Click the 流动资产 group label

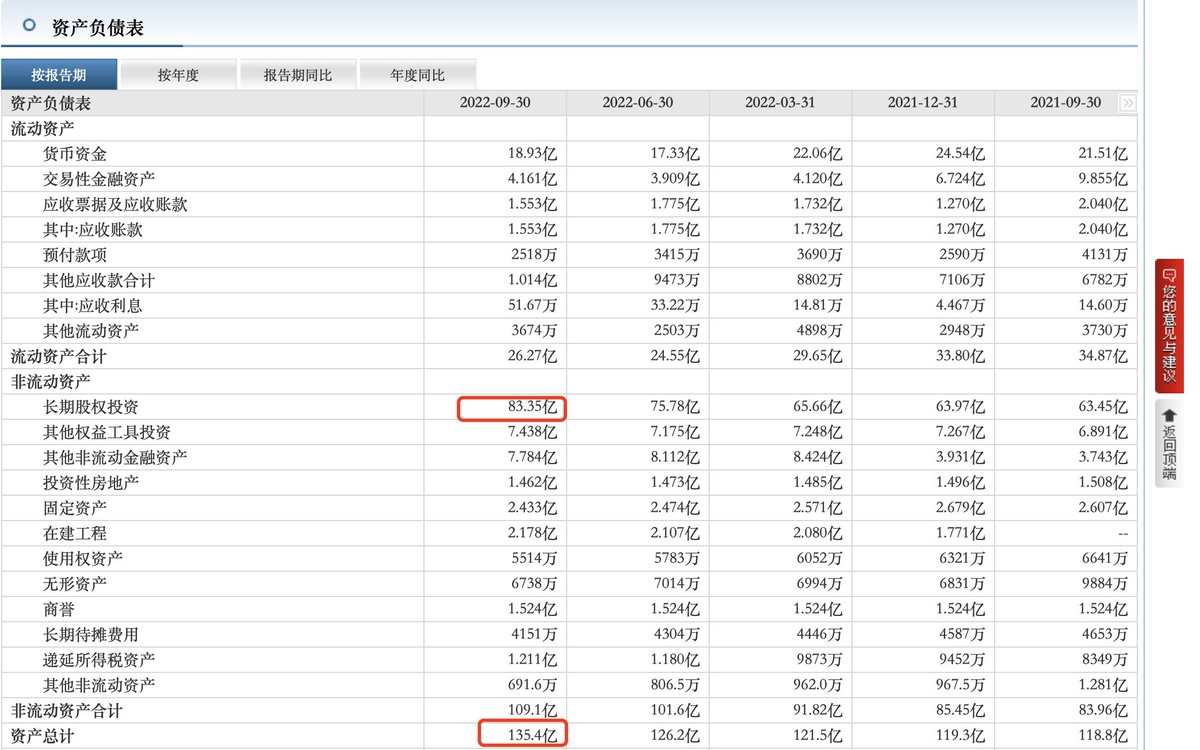pyautogui.click(x=42, y=129)
